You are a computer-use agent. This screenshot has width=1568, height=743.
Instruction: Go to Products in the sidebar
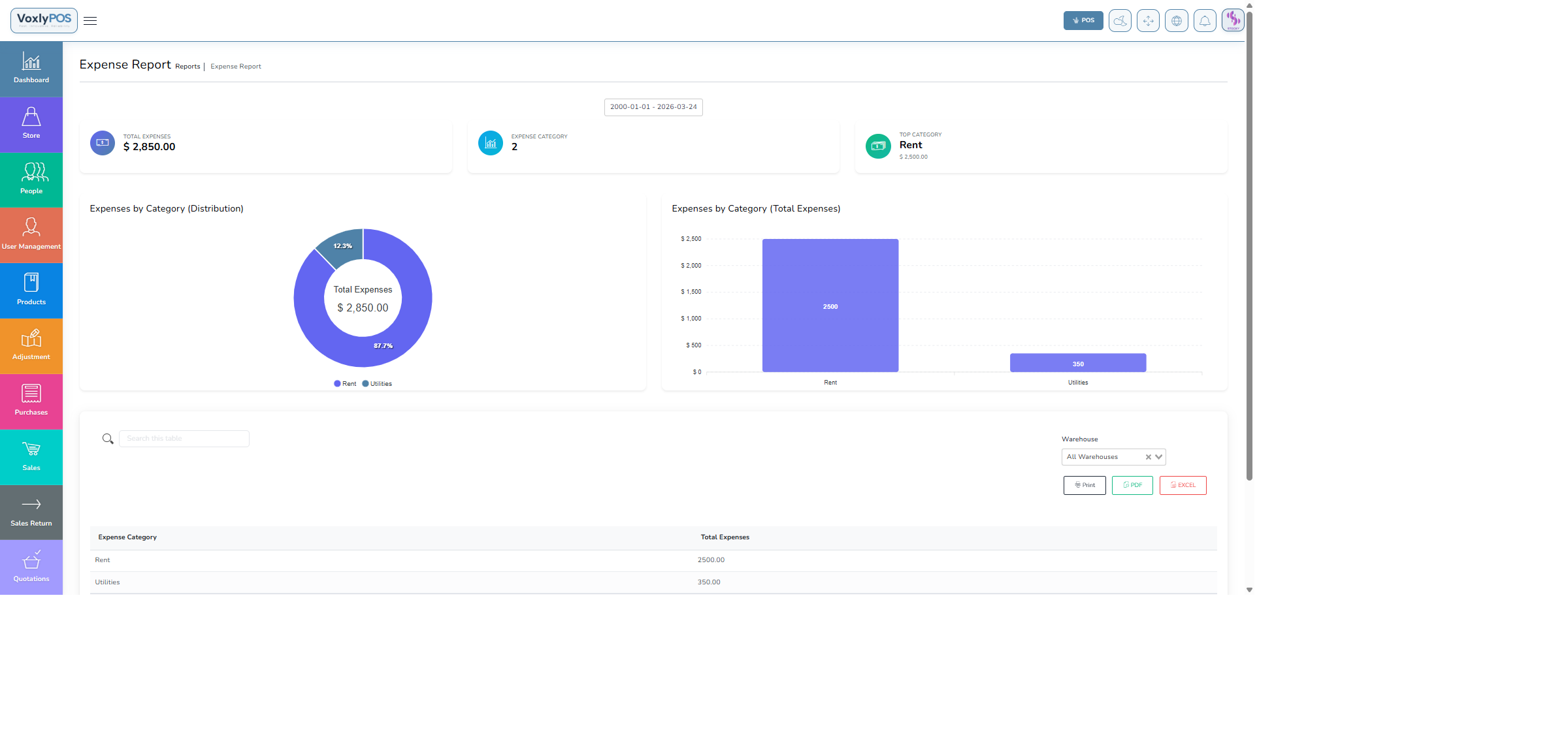coord(31,291)
